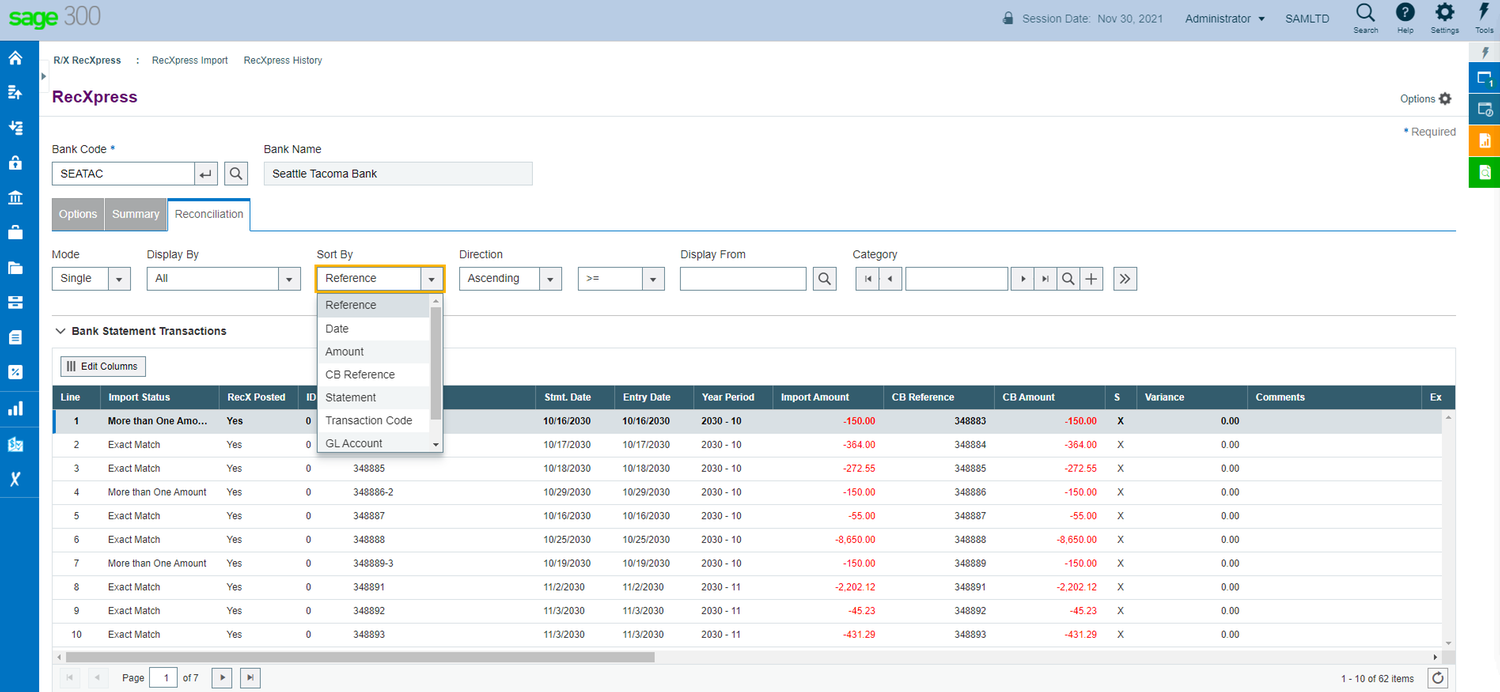Open the green document panel icon

[x=1484, y=172]
